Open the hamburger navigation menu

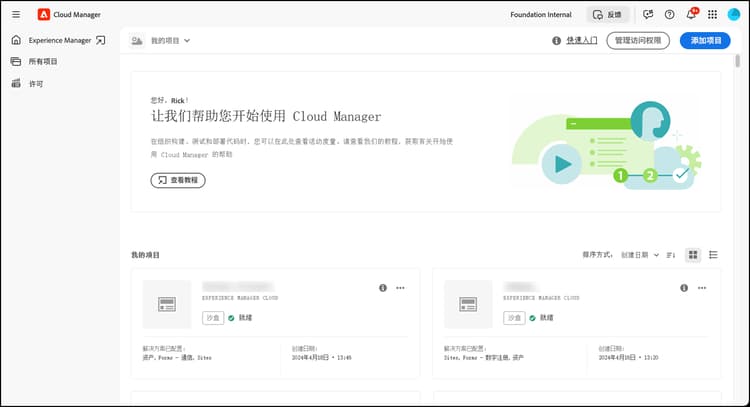[x=16, y=14]
